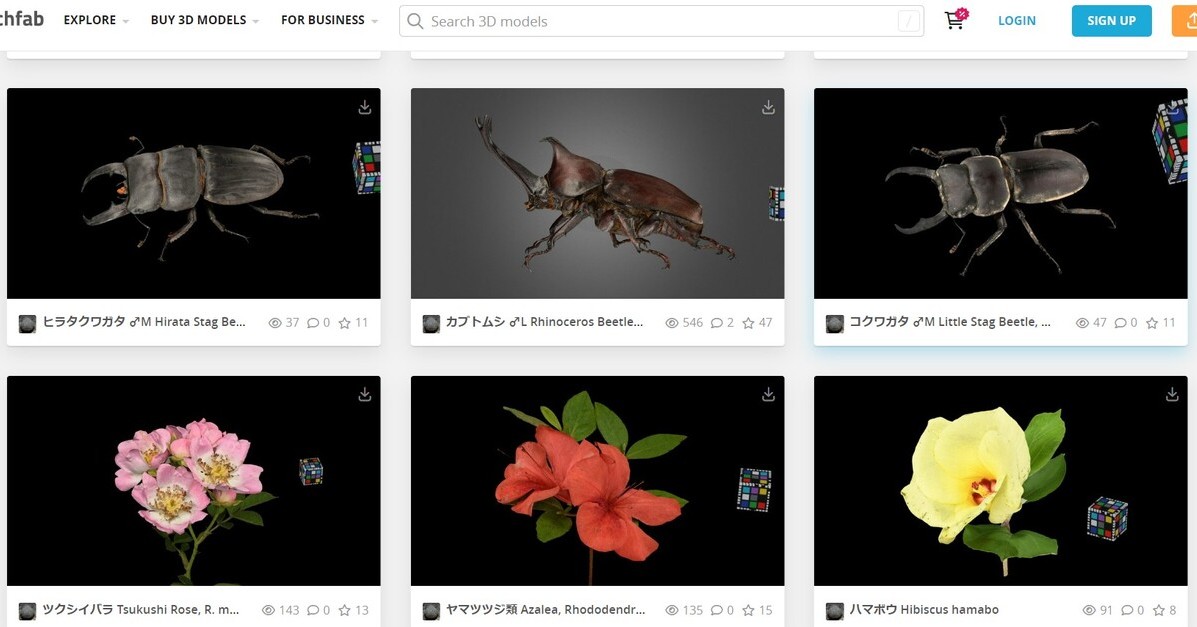Open the shopping cart icon
1197x627 pixels.
955,20
